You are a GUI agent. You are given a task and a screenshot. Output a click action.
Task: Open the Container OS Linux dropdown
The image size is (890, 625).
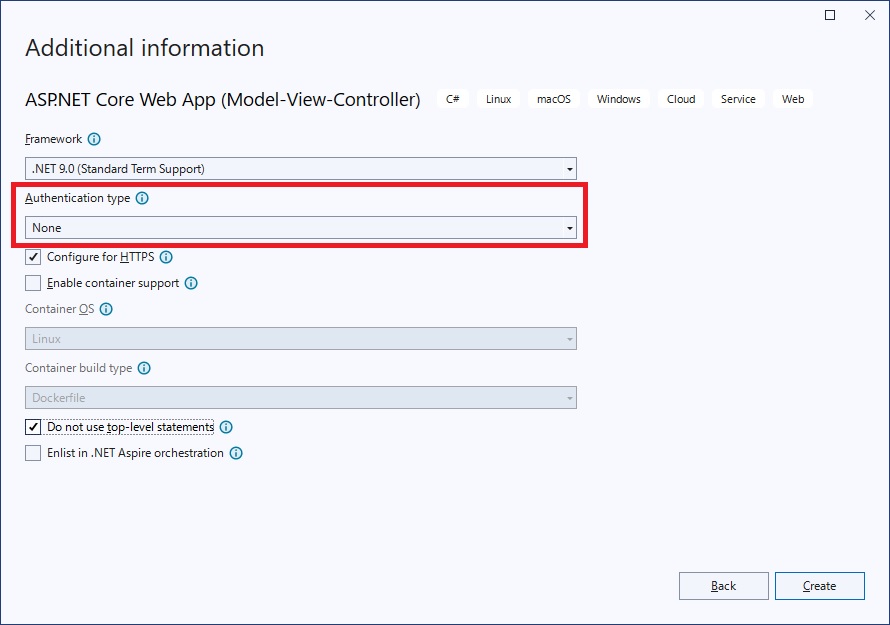click(x=301, y=338)
